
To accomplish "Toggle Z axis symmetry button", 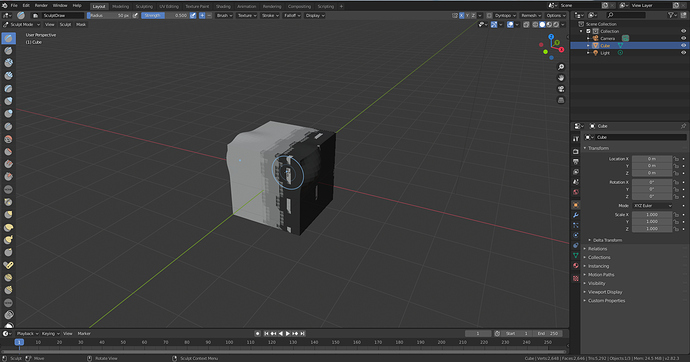I will (473, 15).
